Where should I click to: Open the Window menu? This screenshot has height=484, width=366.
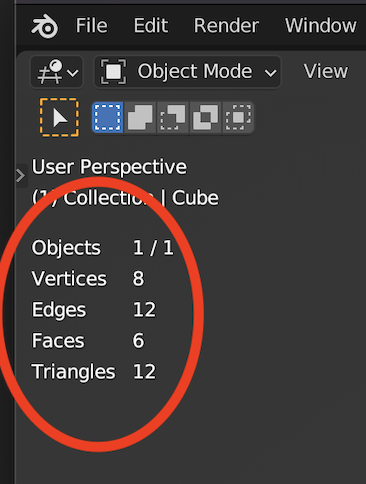320,26
